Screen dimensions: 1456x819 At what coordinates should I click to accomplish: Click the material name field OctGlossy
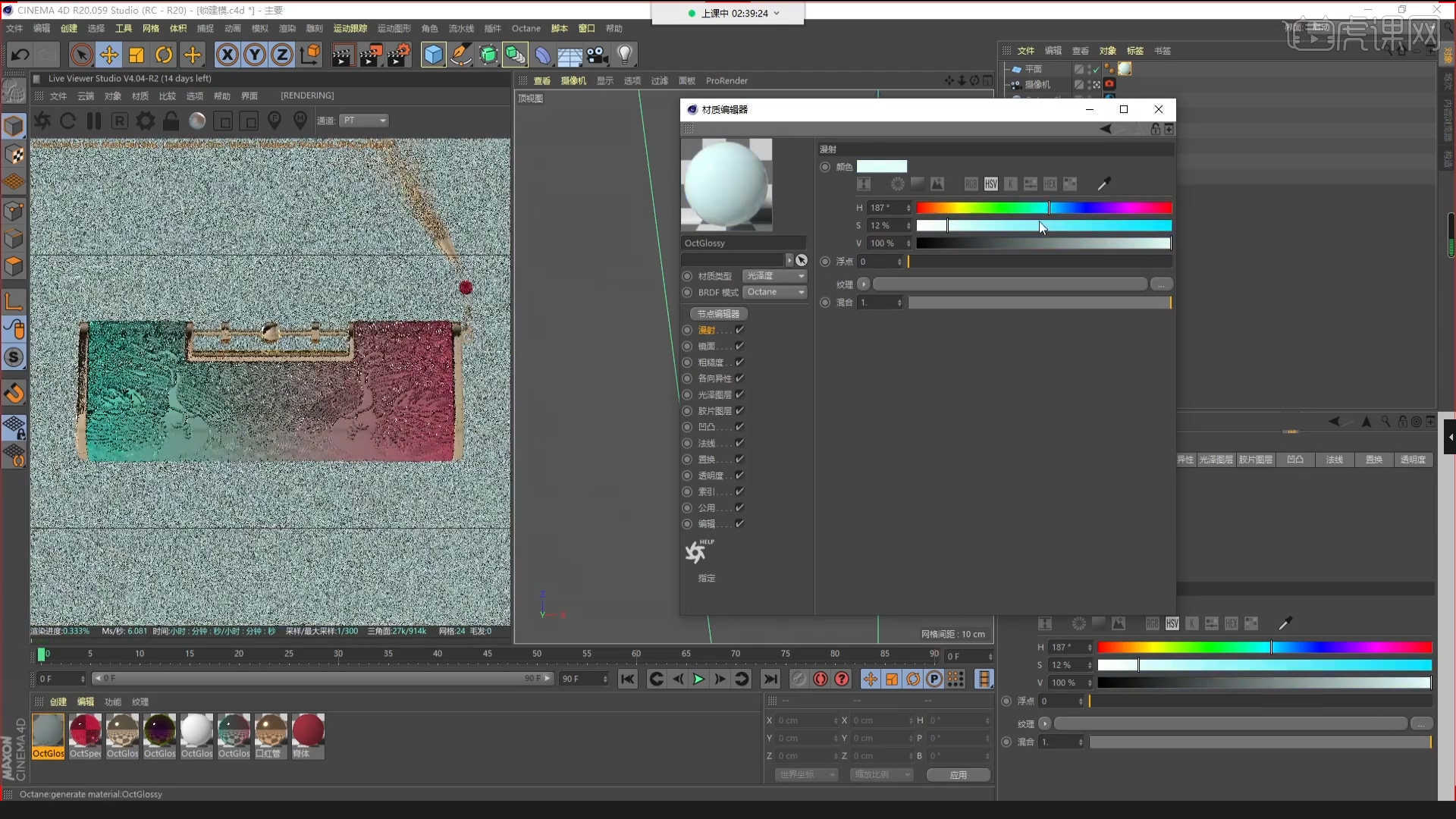coord(743,243)
